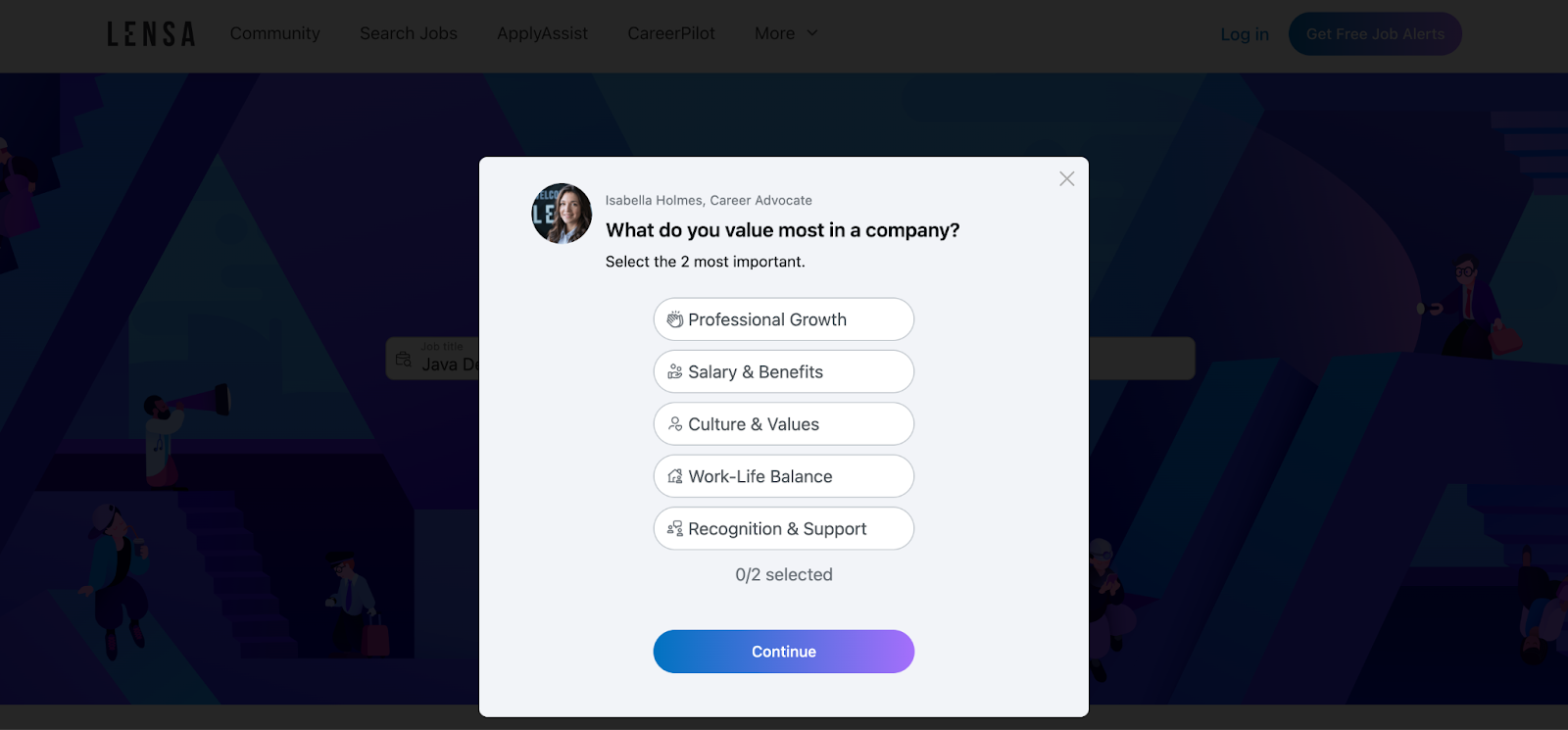Click the Log in link
Viewport: 1568px width, 730px height.
click(1245, 34)
